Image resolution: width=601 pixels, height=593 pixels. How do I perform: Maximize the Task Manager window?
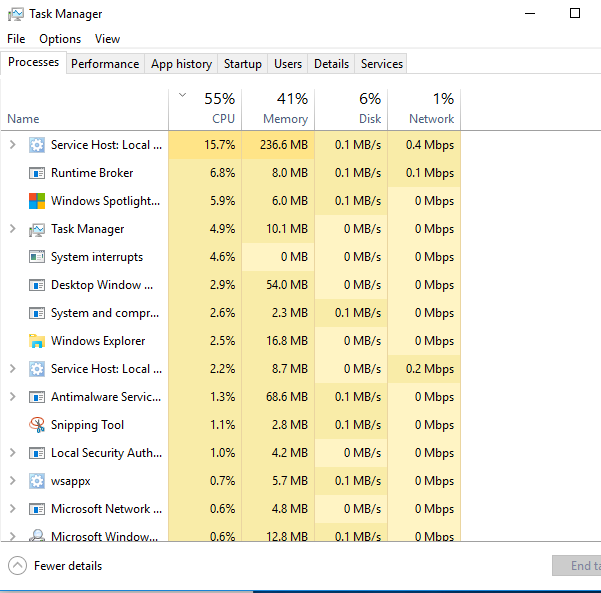click(x=575, y=13)
